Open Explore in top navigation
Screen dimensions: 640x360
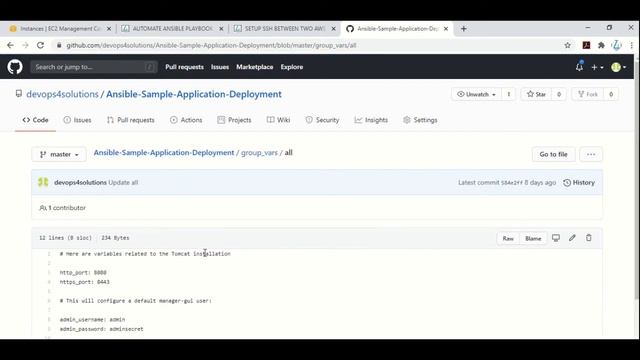click(x=291, y=67)
